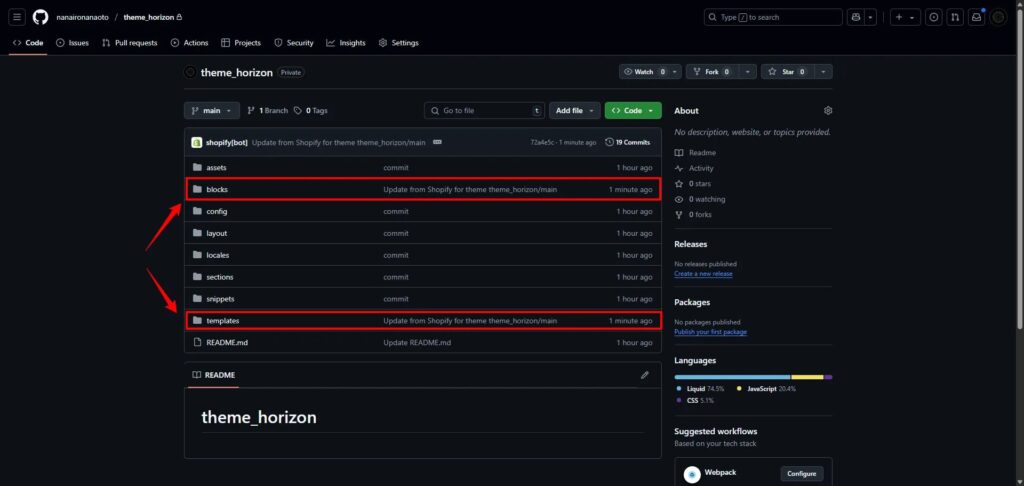Open shopify[bot] author link

[x=227, y=142]
